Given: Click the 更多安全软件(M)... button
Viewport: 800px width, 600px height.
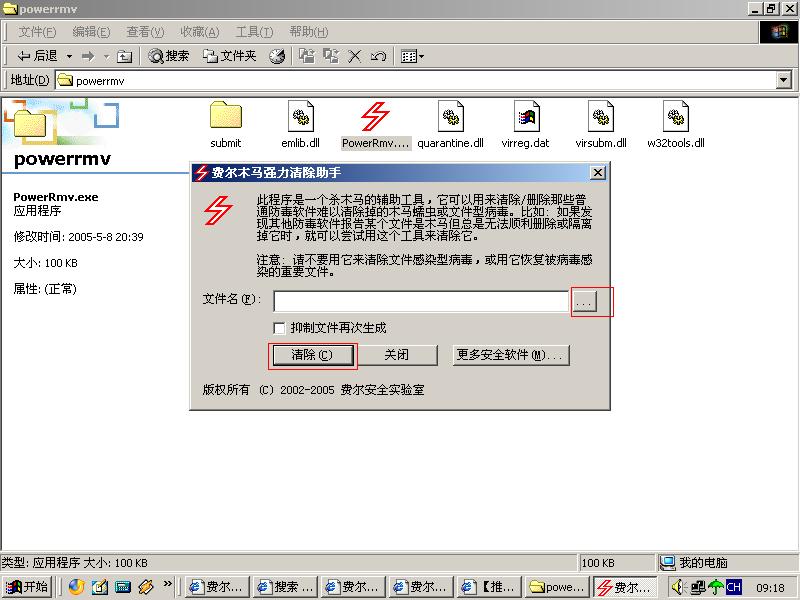Looking at the screenshot, I should pyautogui.click(x=511, y=355).
